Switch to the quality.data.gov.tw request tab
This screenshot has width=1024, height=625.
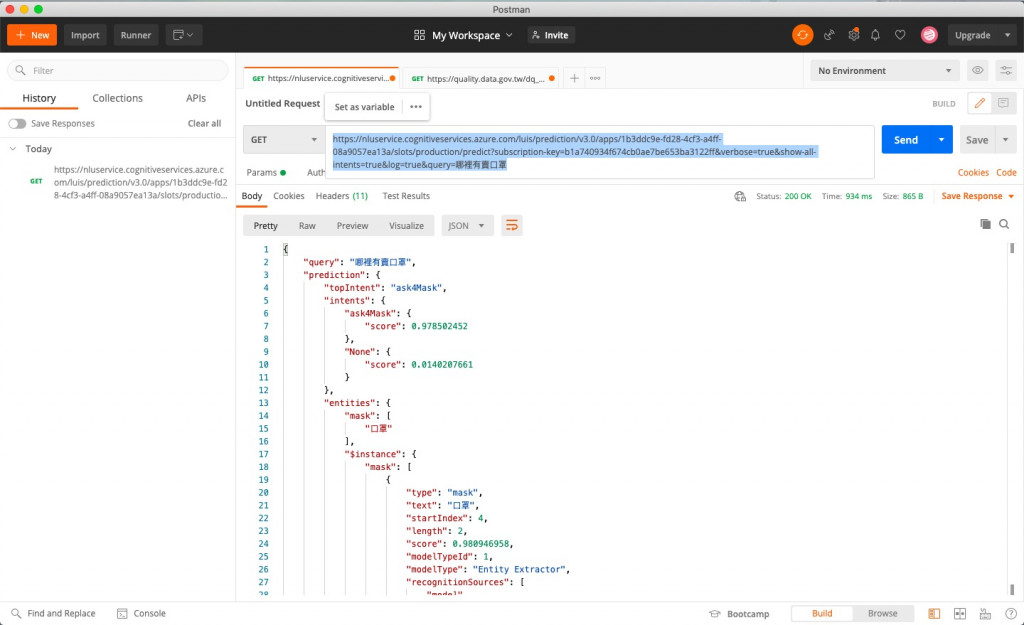480,78
